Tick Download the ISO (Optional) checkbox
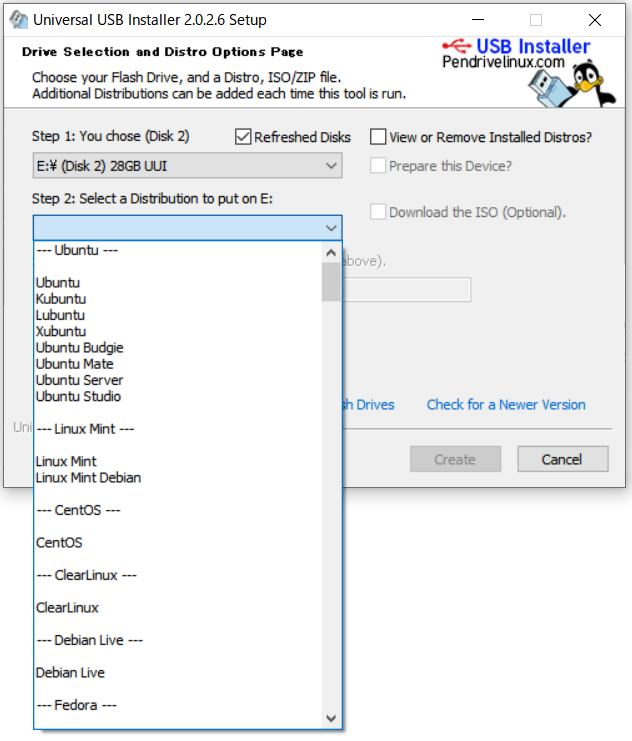Screen dimensions: 632x741 [x=378, y=212]
